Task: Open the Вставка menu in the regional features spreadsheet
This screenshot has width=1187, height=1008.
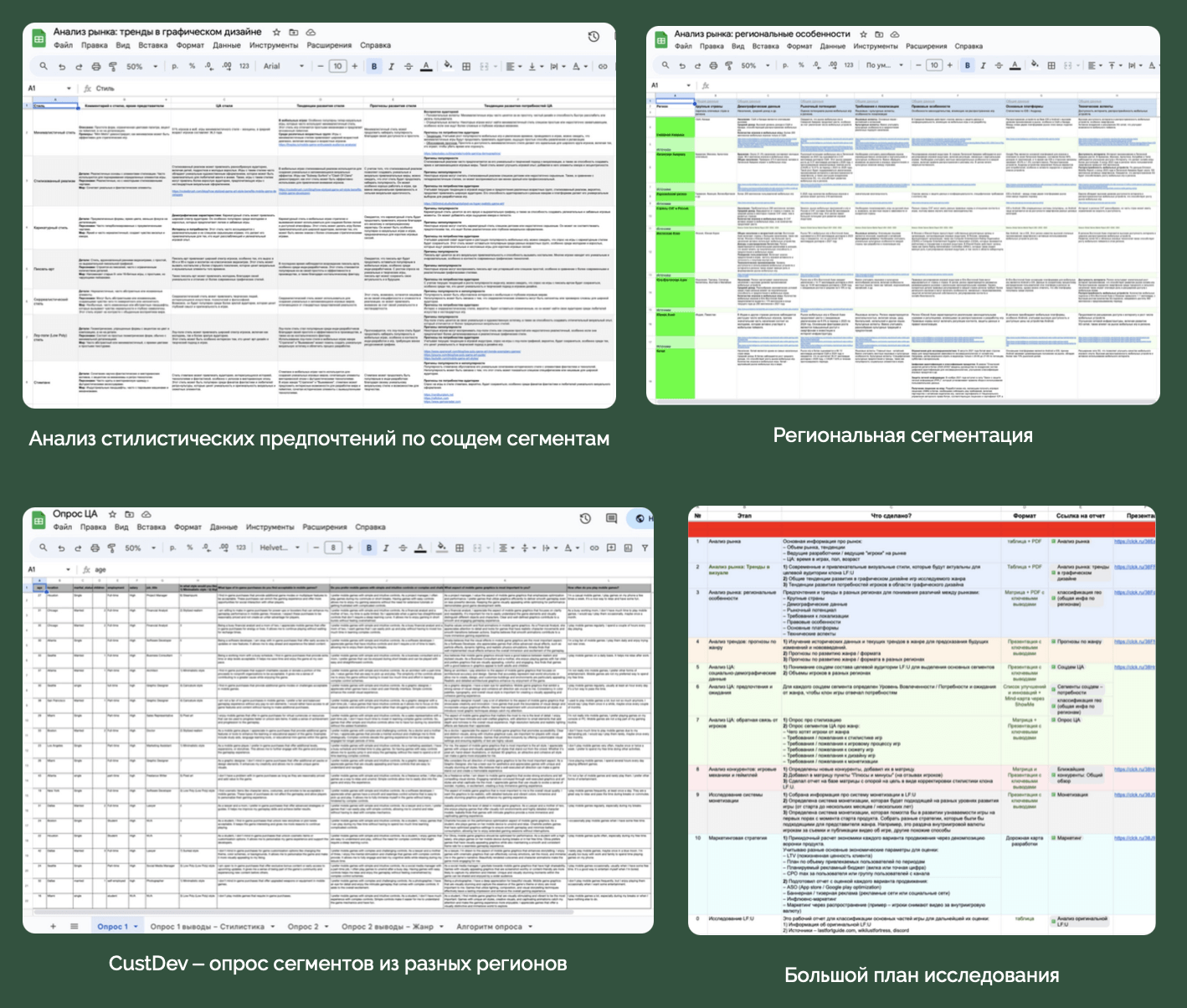Action: (x=764, y=46)
